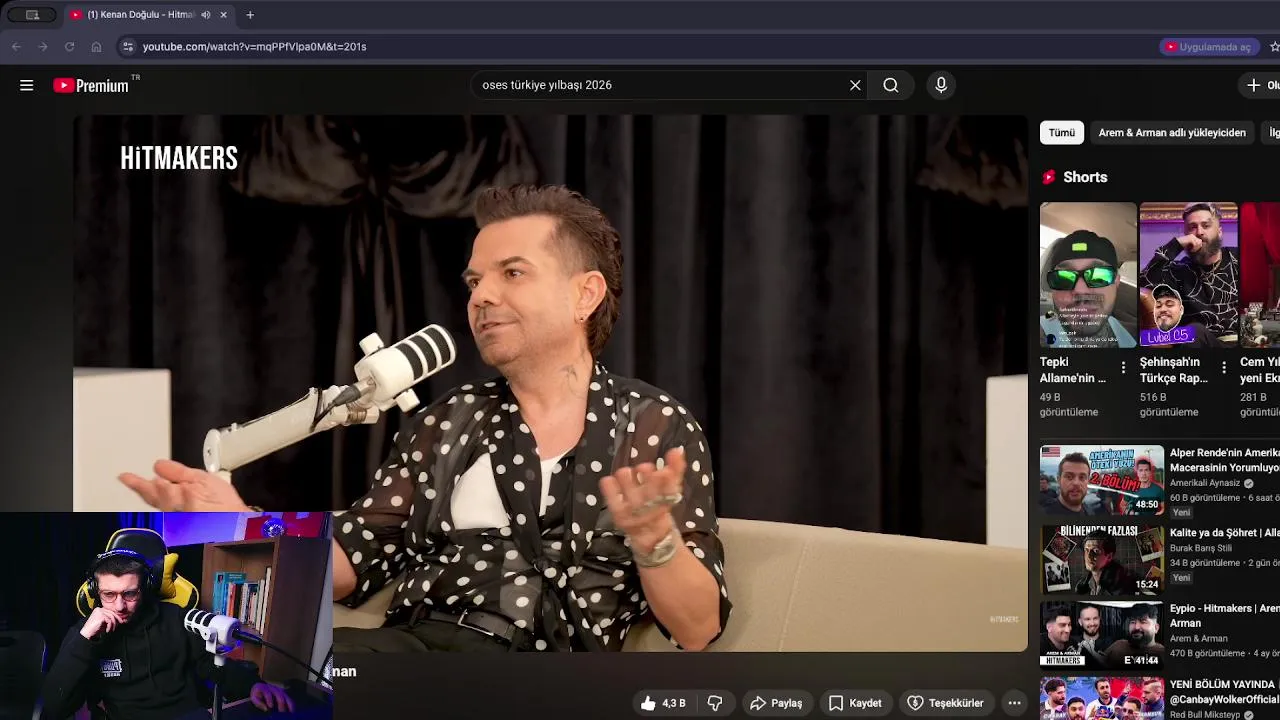The height and width of the screenshot is (720, 1280).
Task: Open the tab groups button at top-left
Action: pos(32,15)
